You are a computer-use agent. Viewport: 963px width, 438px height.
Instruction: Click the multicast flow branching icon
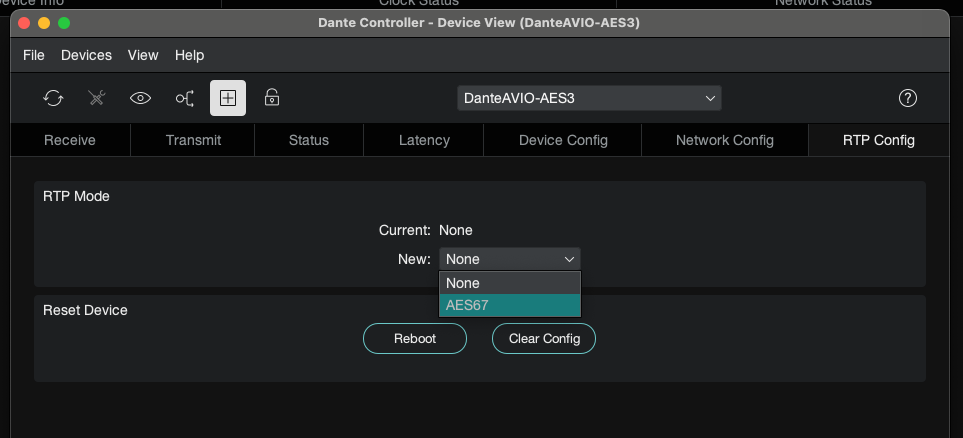point(185,98)
